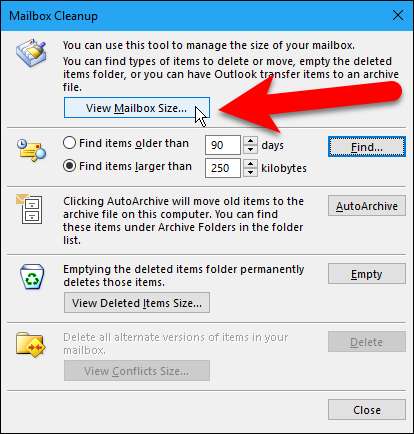Close the Mailbox Cleanup dialog with X
Image resolution: width=414 pixels, height=434 pixels.
pos(398,15)
